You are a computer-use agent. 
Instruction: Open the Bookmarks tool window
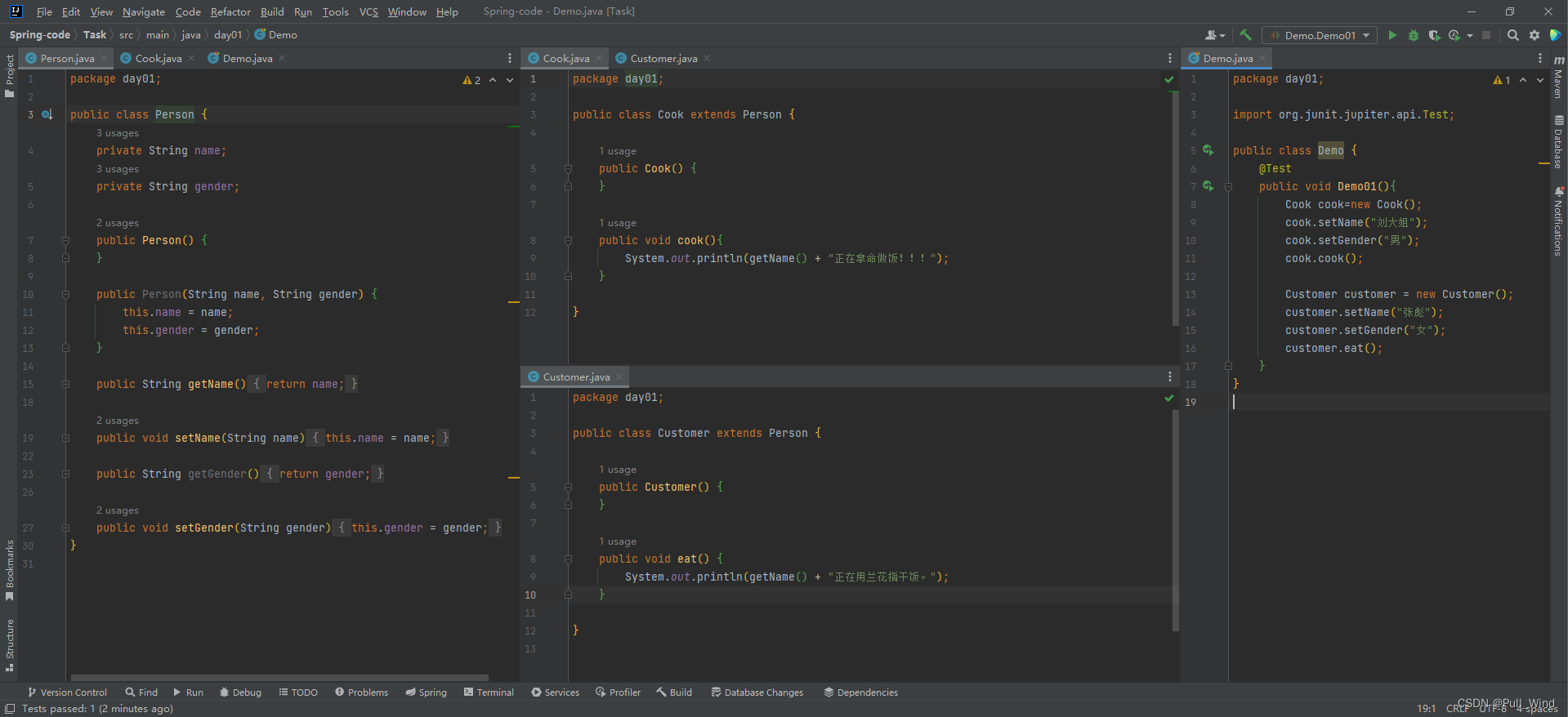tap(10, 571)
